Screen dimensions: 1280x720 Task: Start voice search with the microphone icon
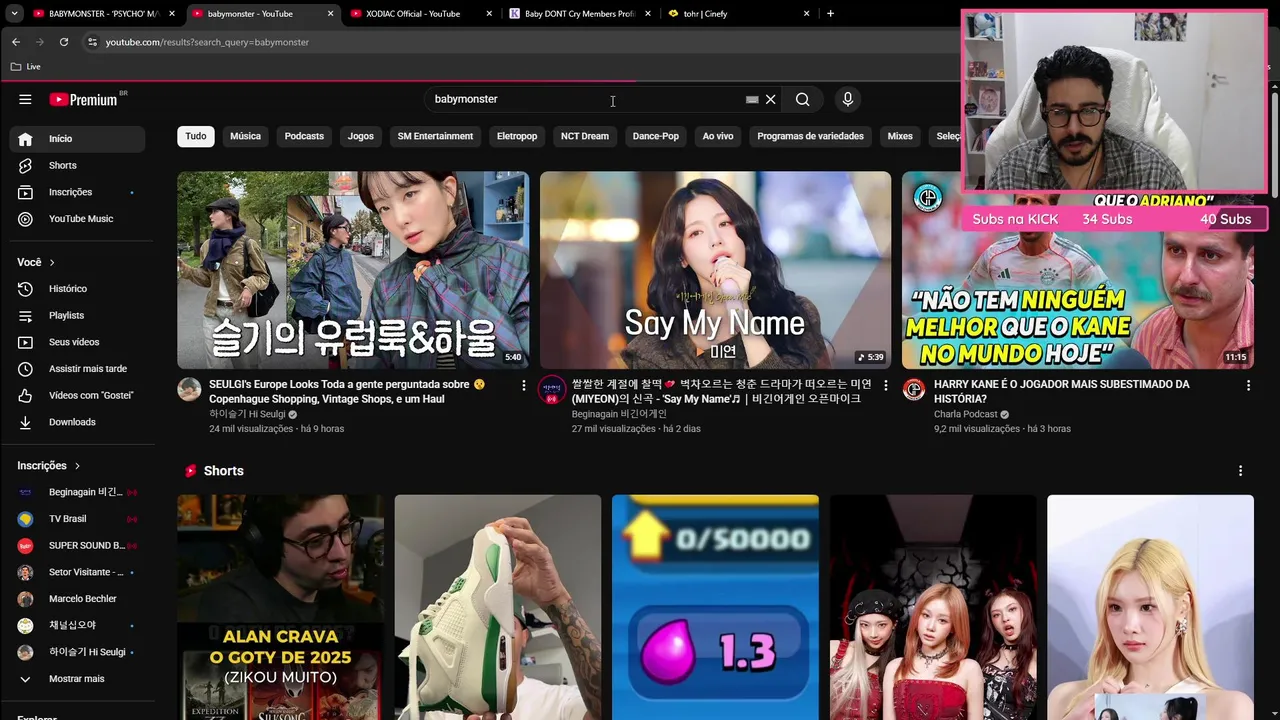tap(848, 99)
